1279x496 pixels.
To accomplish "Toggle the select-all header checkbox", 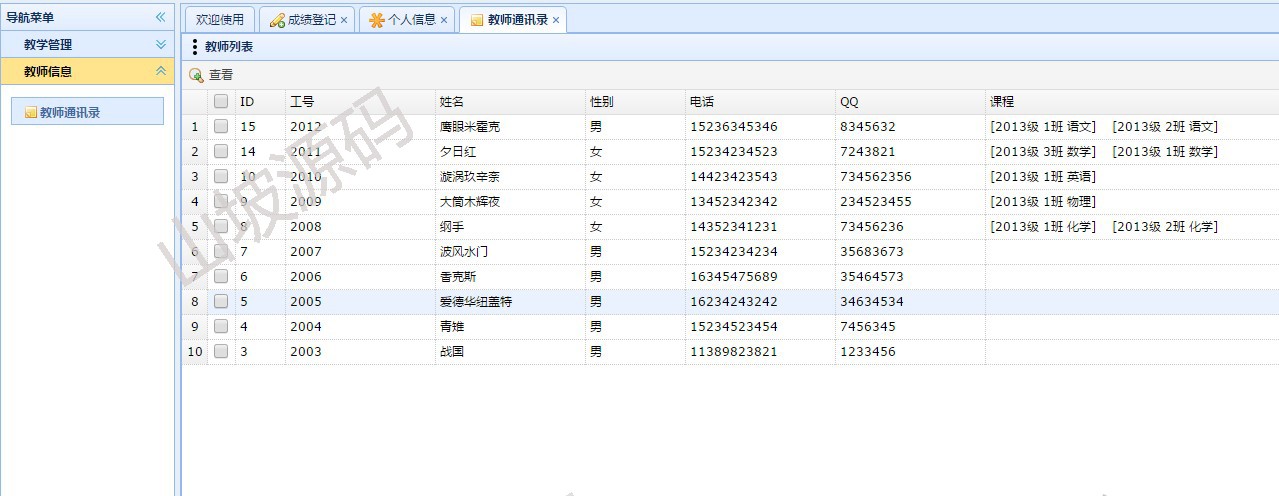I will [221, 101].
